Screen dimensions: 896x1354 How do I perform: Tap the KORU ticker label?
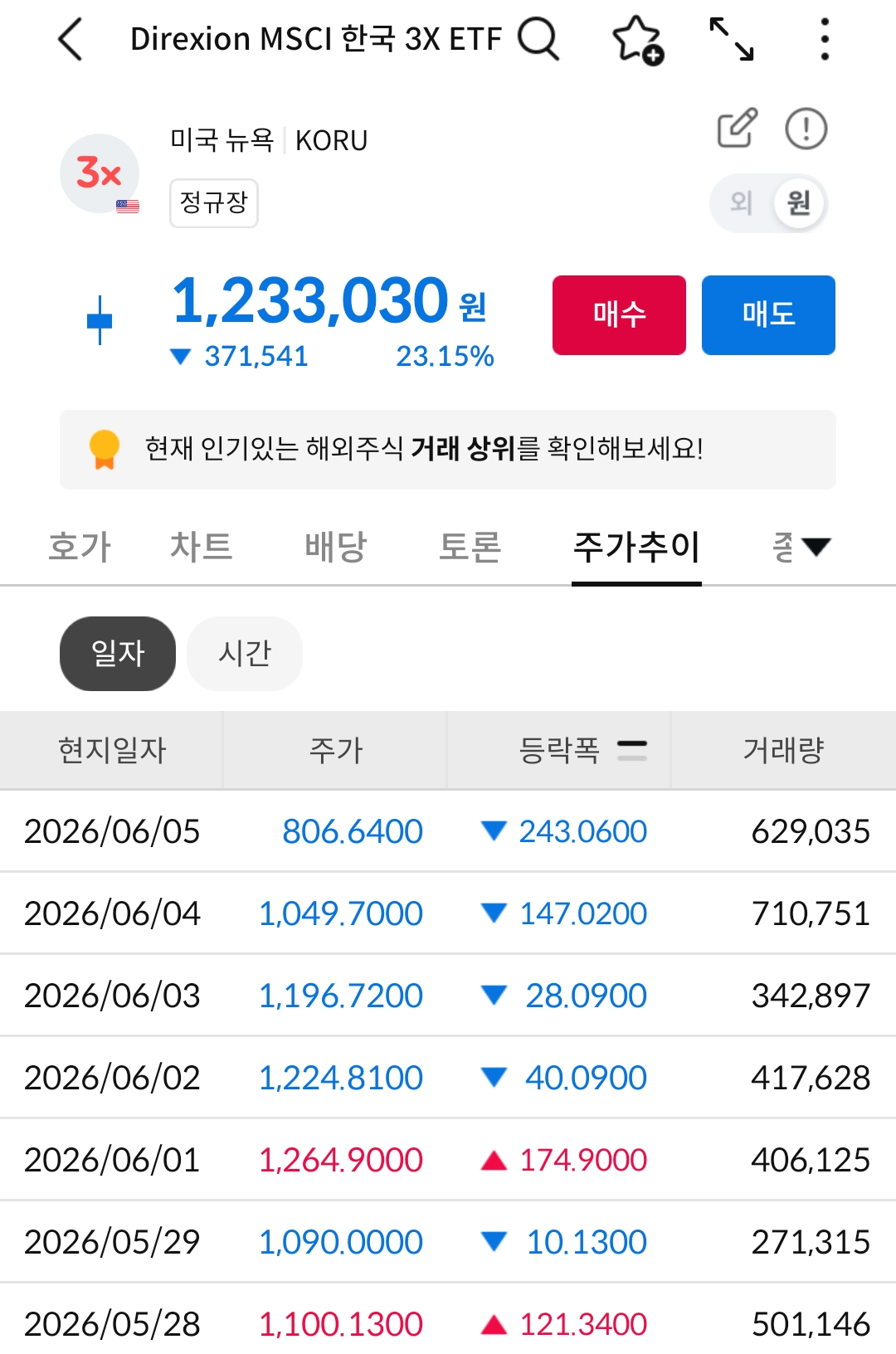tap(331, 140)
